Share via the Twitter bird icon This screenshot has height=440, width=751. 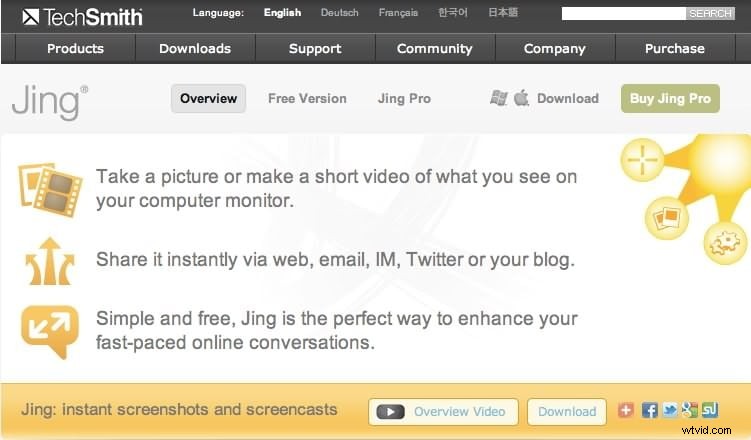point(670,410)
